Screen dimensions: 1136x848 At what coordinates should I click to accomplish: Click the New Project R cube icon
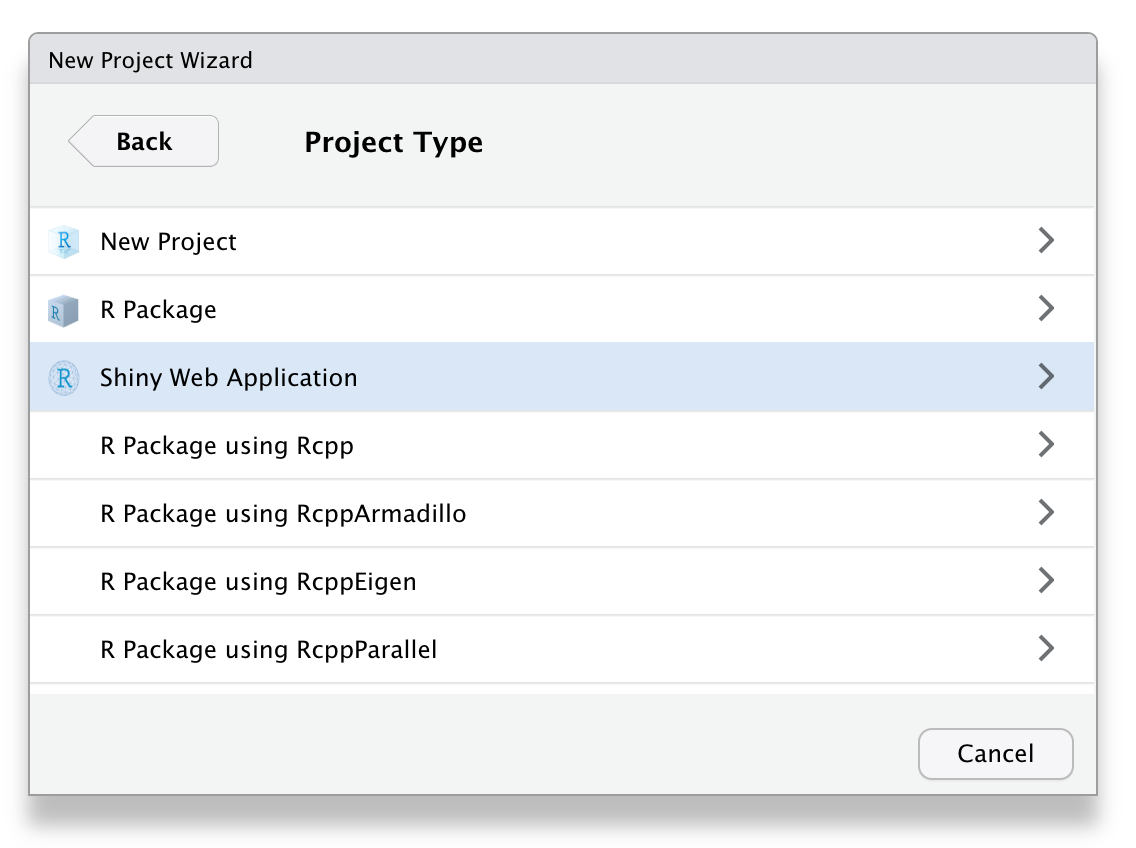coord(63,242)
